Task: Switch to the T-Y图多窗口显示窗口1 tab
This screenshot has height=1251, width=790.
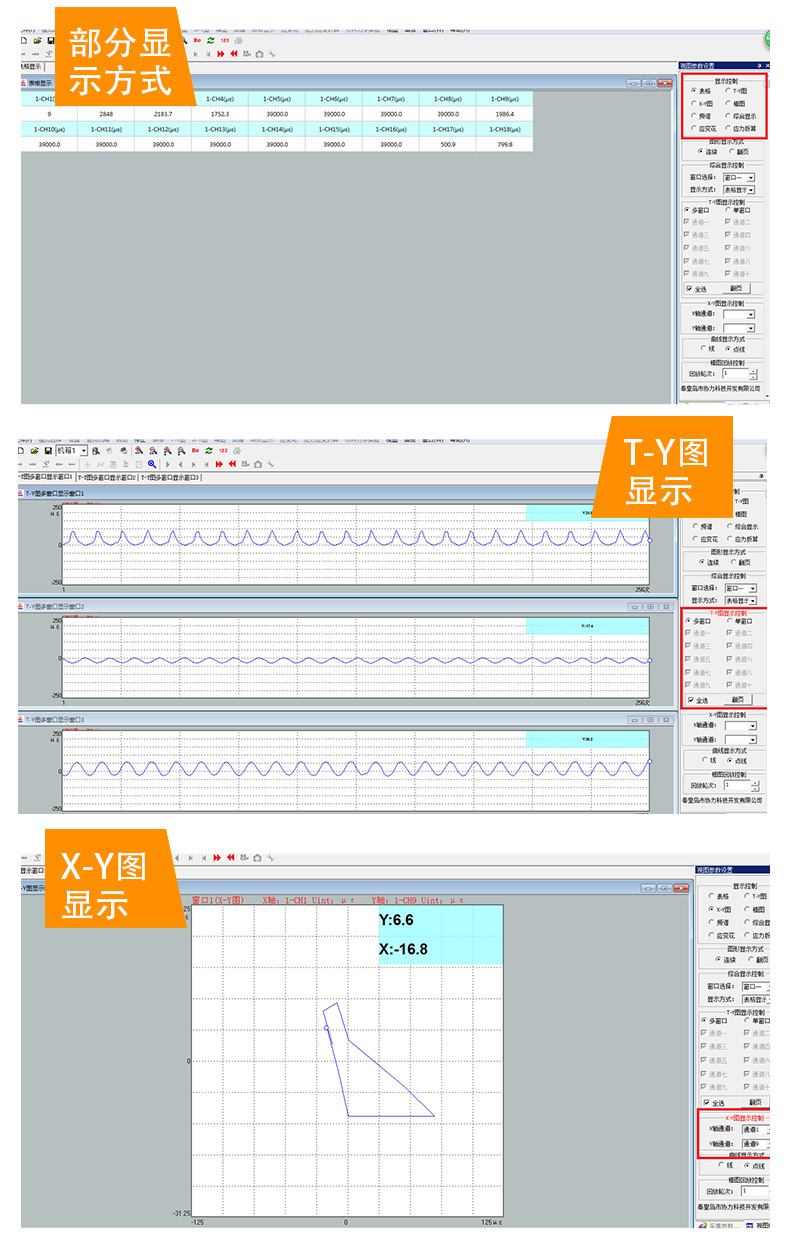Action: (46, 477)
